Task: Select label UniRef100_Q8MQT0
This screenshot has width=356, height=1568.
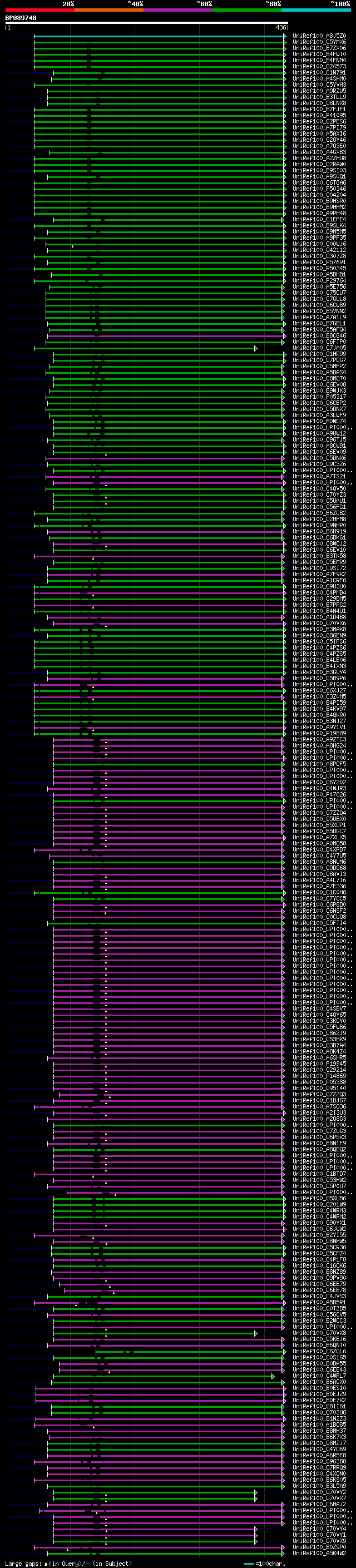Action: click(x=319, y=379)
